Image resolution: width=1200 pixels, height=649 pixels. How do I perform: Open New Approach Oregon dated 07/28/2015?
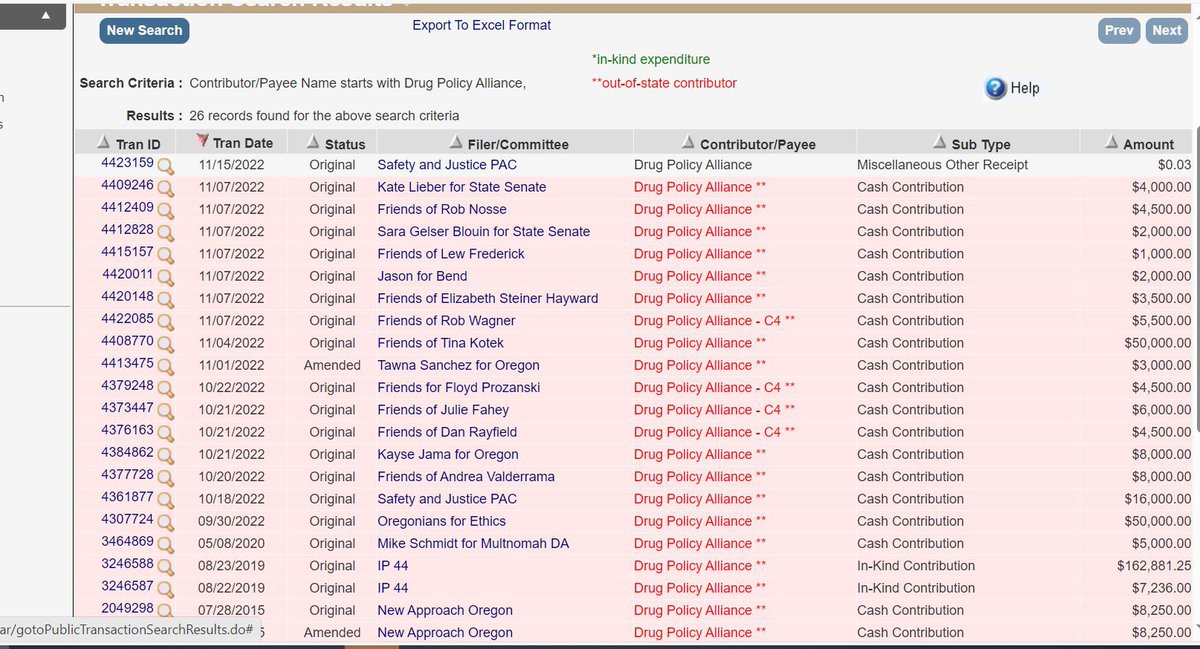[445, 611]
